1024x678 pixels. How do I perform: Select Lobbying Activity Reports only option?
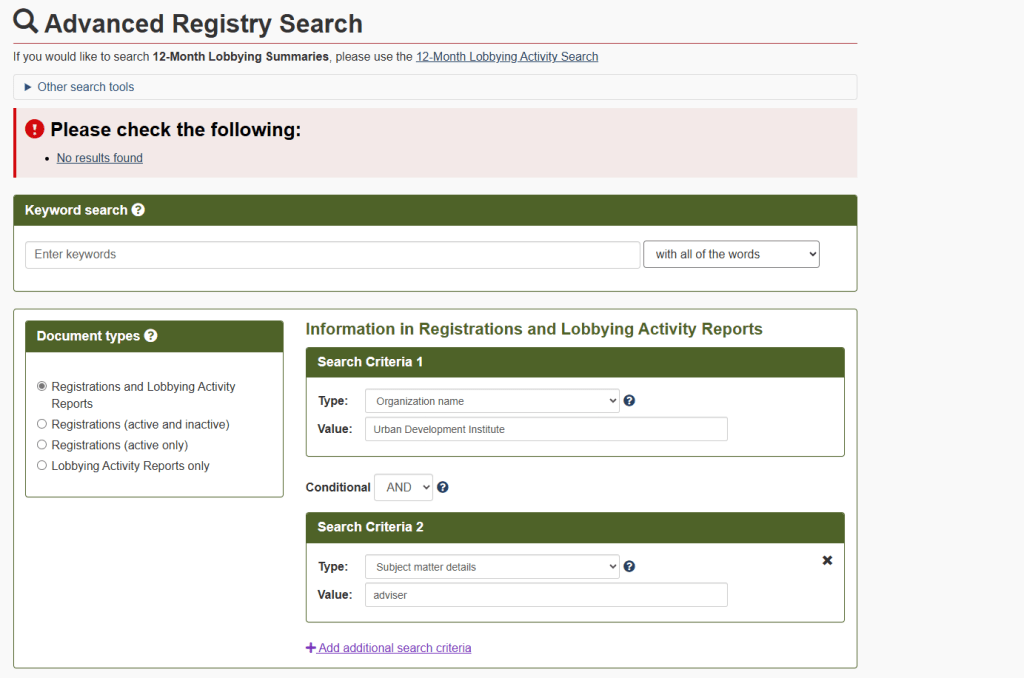tap(42, 466)
